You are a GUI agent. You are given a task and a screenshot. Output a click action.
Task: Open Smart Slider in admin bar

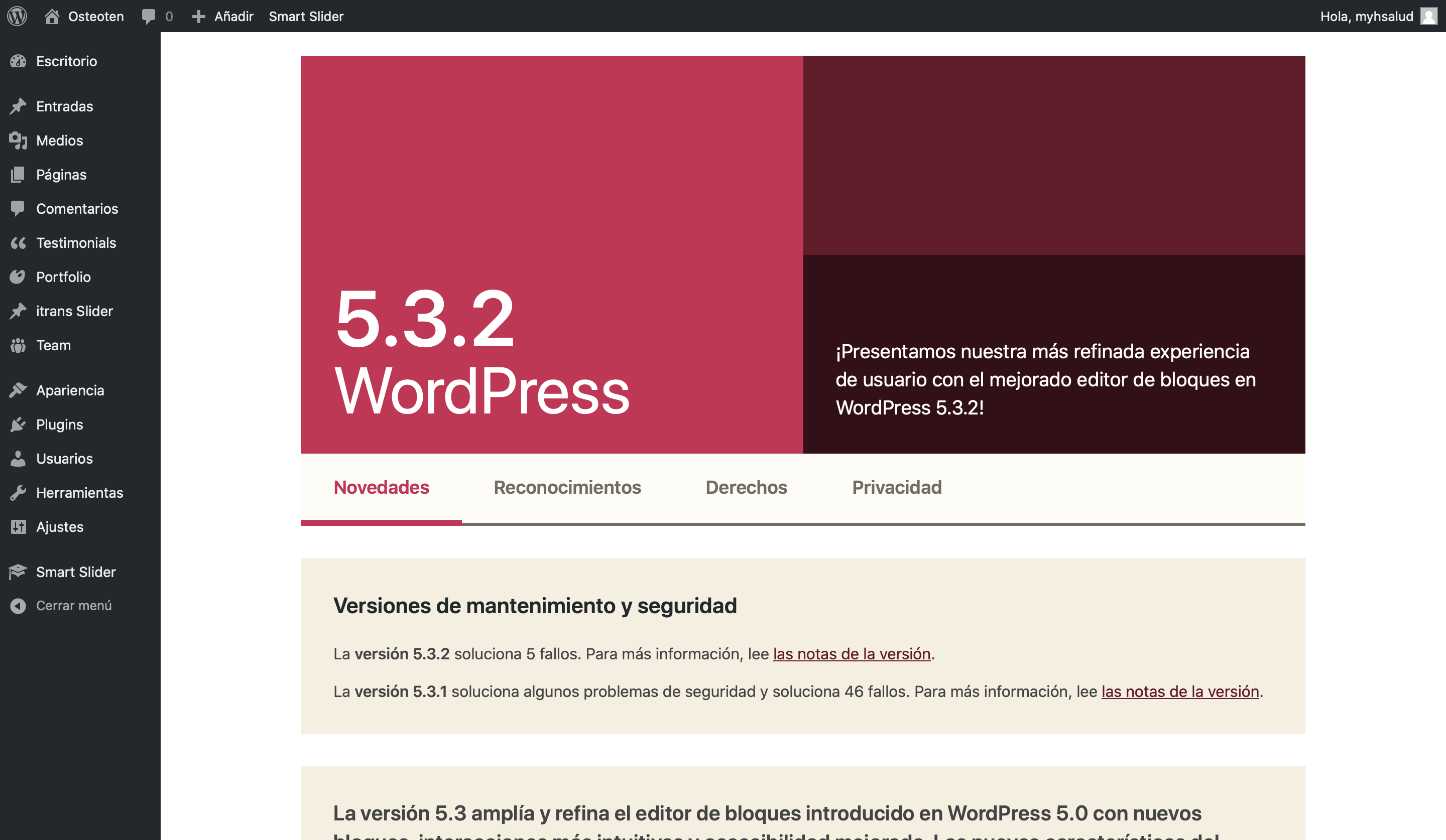click(306, 16)
